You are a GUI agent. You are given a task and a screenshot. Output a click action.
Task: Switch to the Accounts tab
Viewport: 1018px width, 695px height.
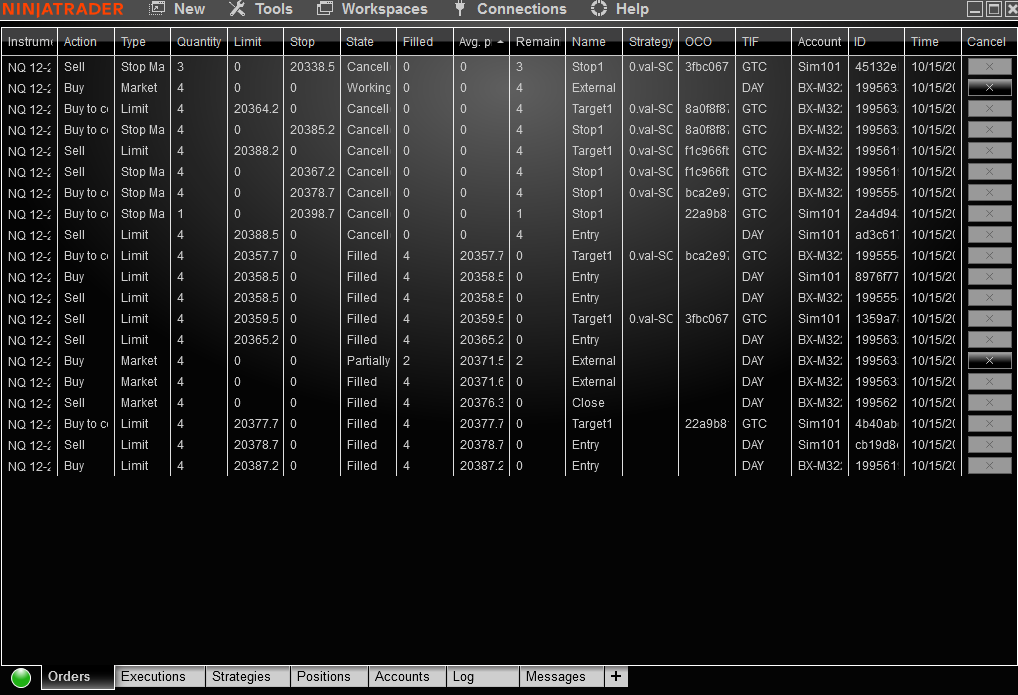coord(407,677)
